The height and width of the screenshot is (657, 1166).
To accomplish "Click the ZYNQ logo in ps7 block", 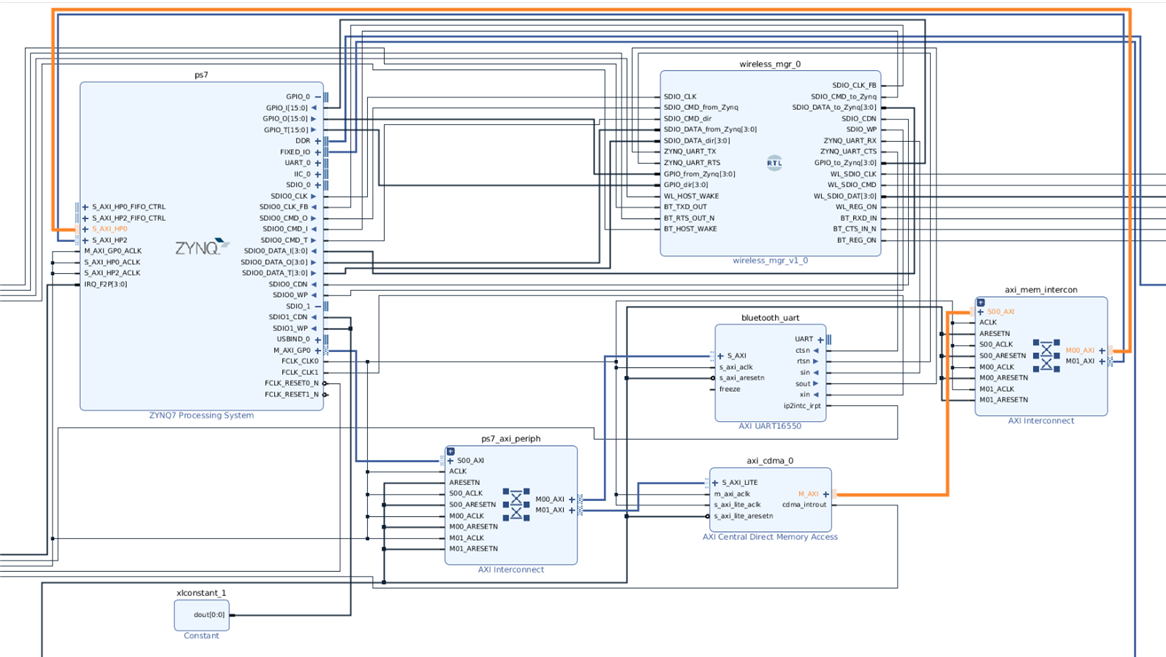I will pyautogui.click(x=201, y=247).
